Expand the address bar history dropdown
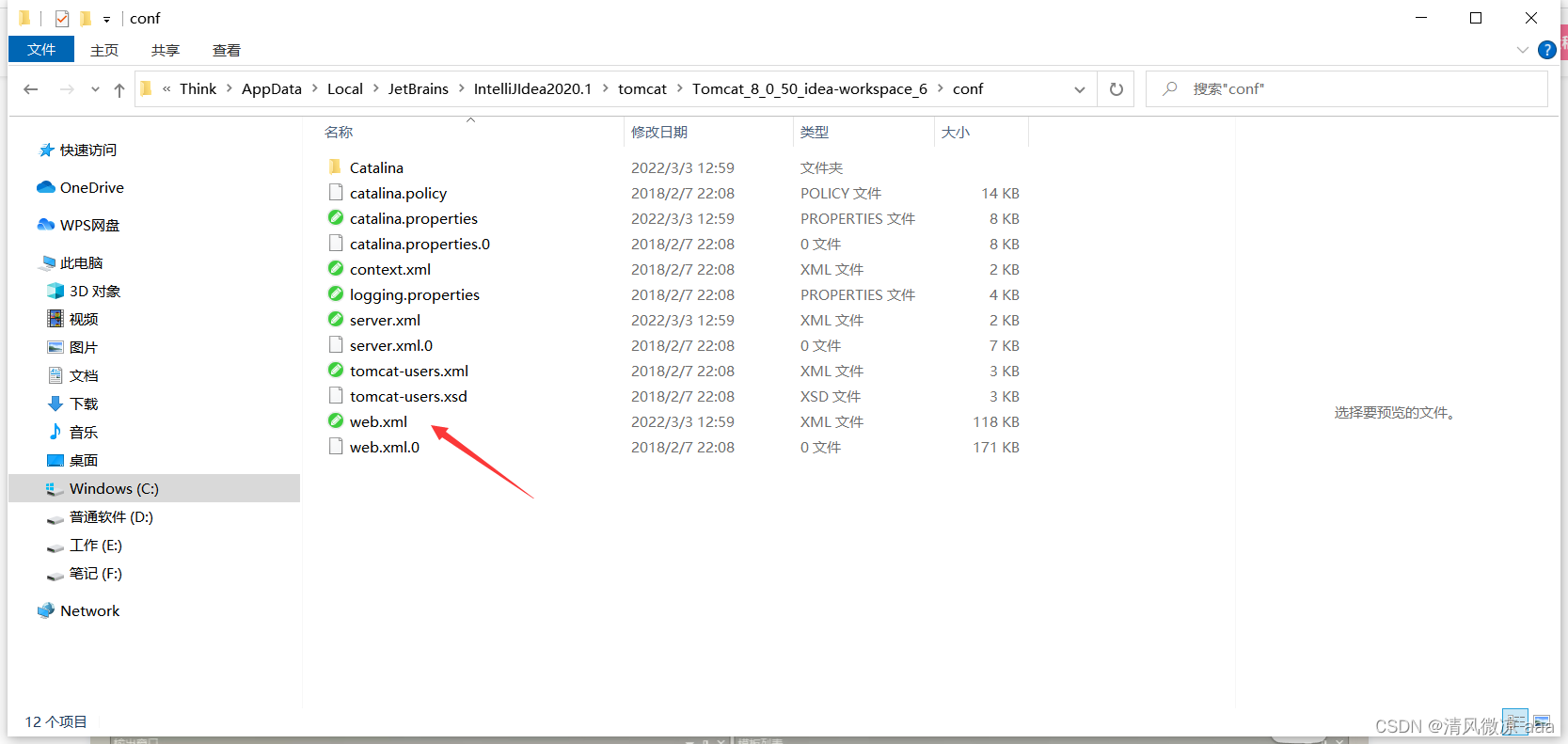Screen dimensions: 1568x744 [1080, 89]
